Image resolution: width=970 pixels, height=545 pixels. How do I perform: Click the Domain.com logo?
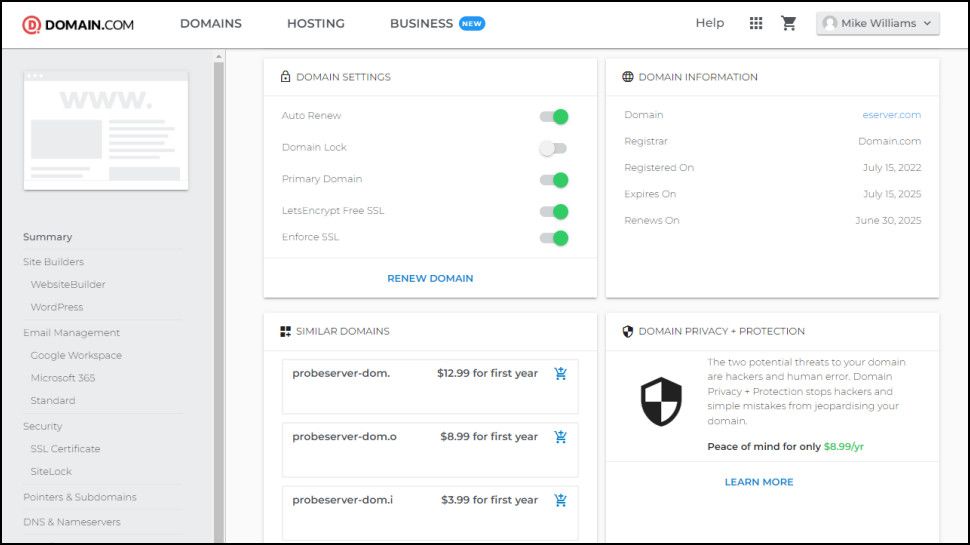[78, 25]
